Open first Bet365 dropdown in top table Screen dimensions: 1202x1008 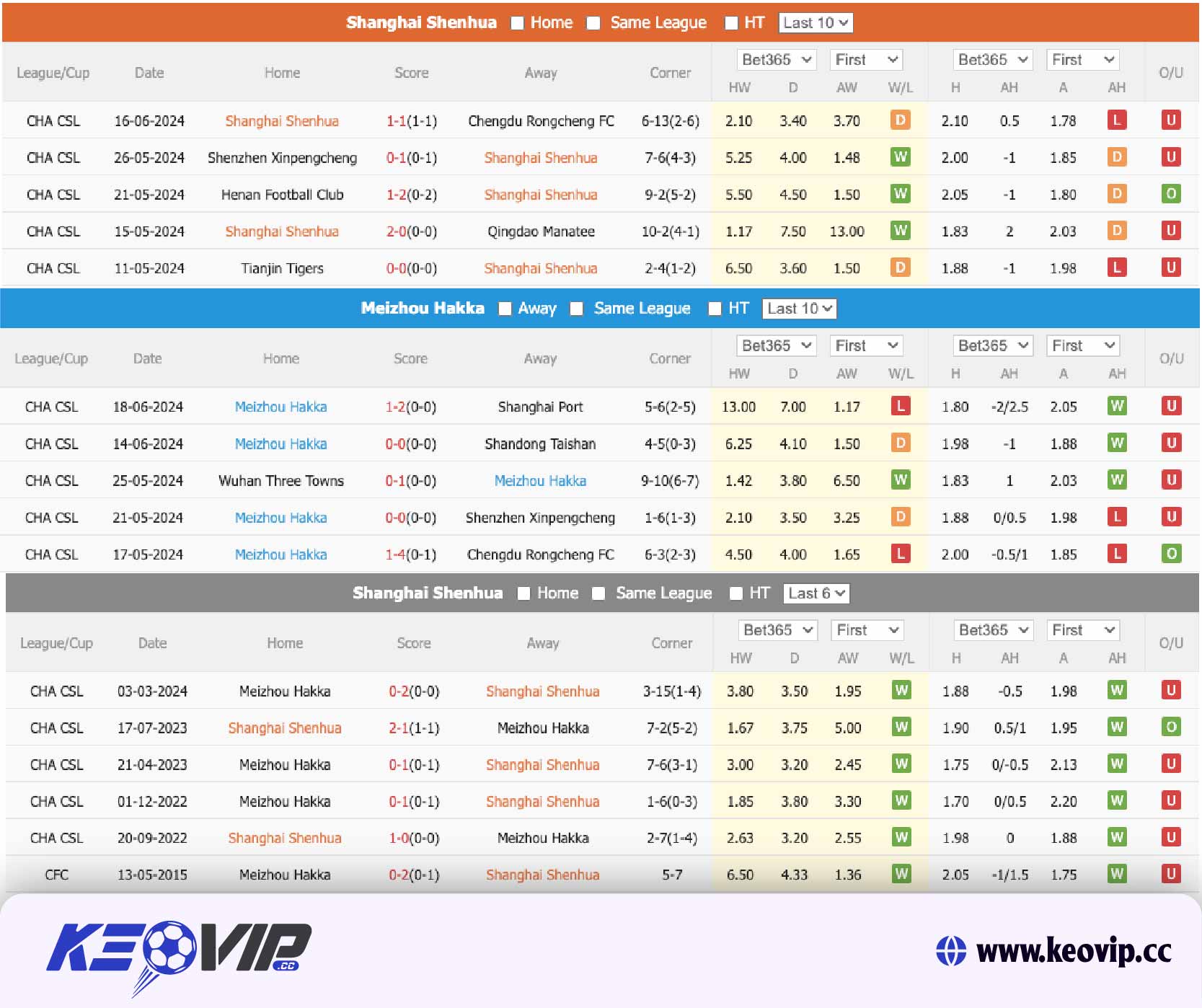776,60
